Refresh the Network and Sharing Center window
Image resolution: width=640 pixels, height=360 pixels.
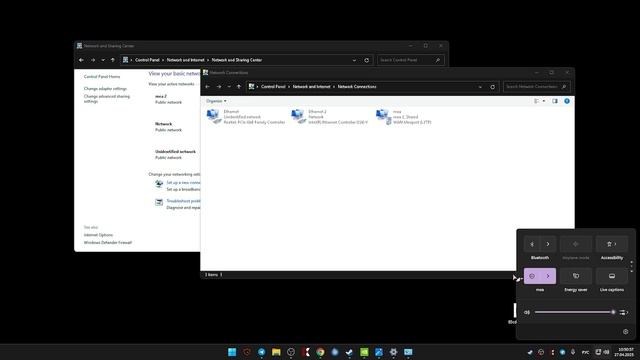point(367,60)
